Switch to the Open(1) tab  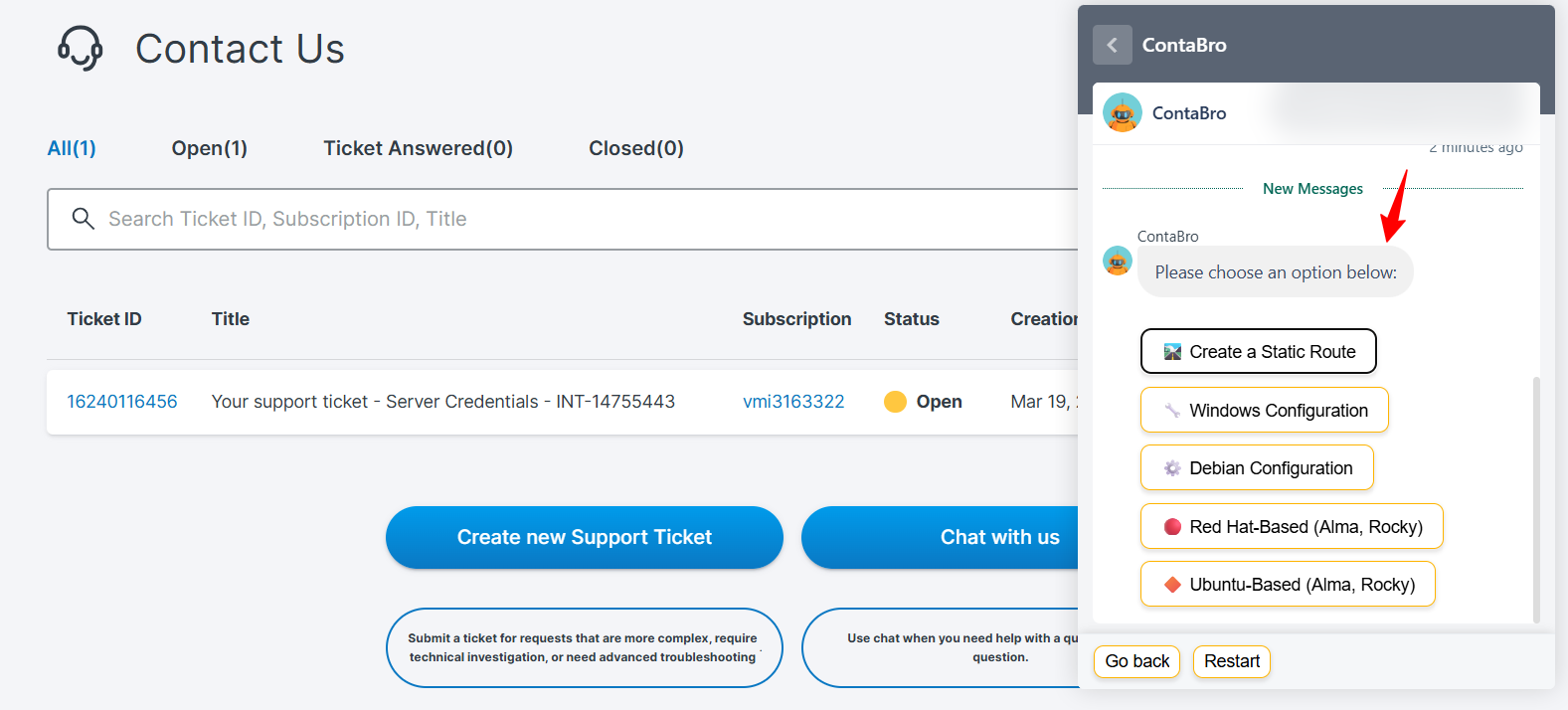pyautogui.click(x=209, y=148)
